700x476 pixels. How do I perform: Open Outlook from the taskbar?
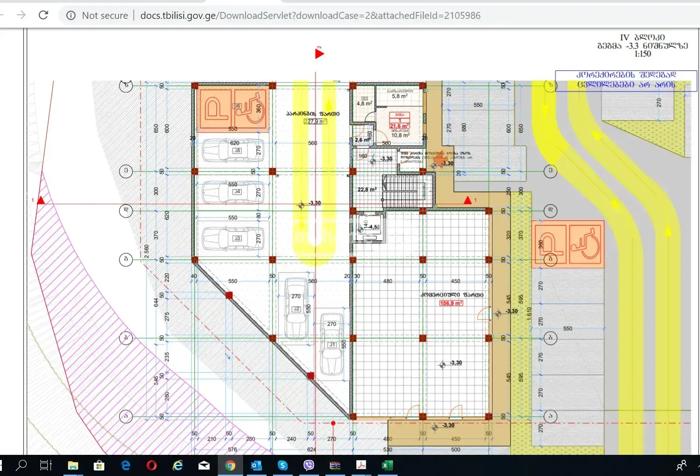click(x=256, y=466)
